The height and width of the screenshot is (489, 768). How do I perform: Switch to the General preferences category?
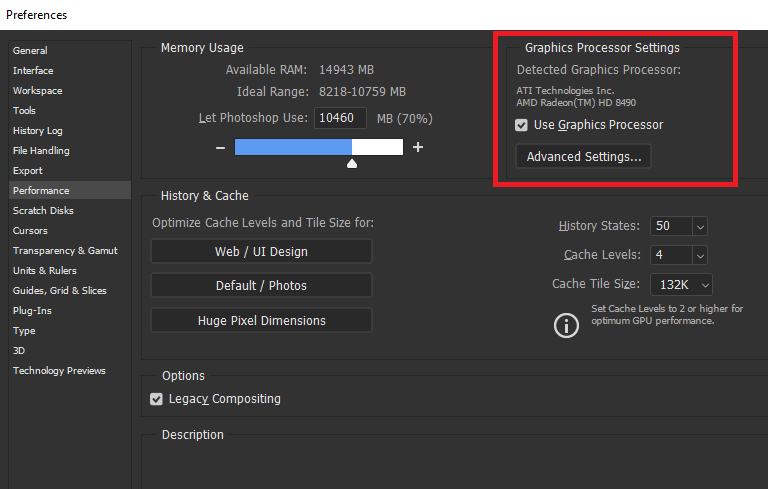click(x=30, y=50)
